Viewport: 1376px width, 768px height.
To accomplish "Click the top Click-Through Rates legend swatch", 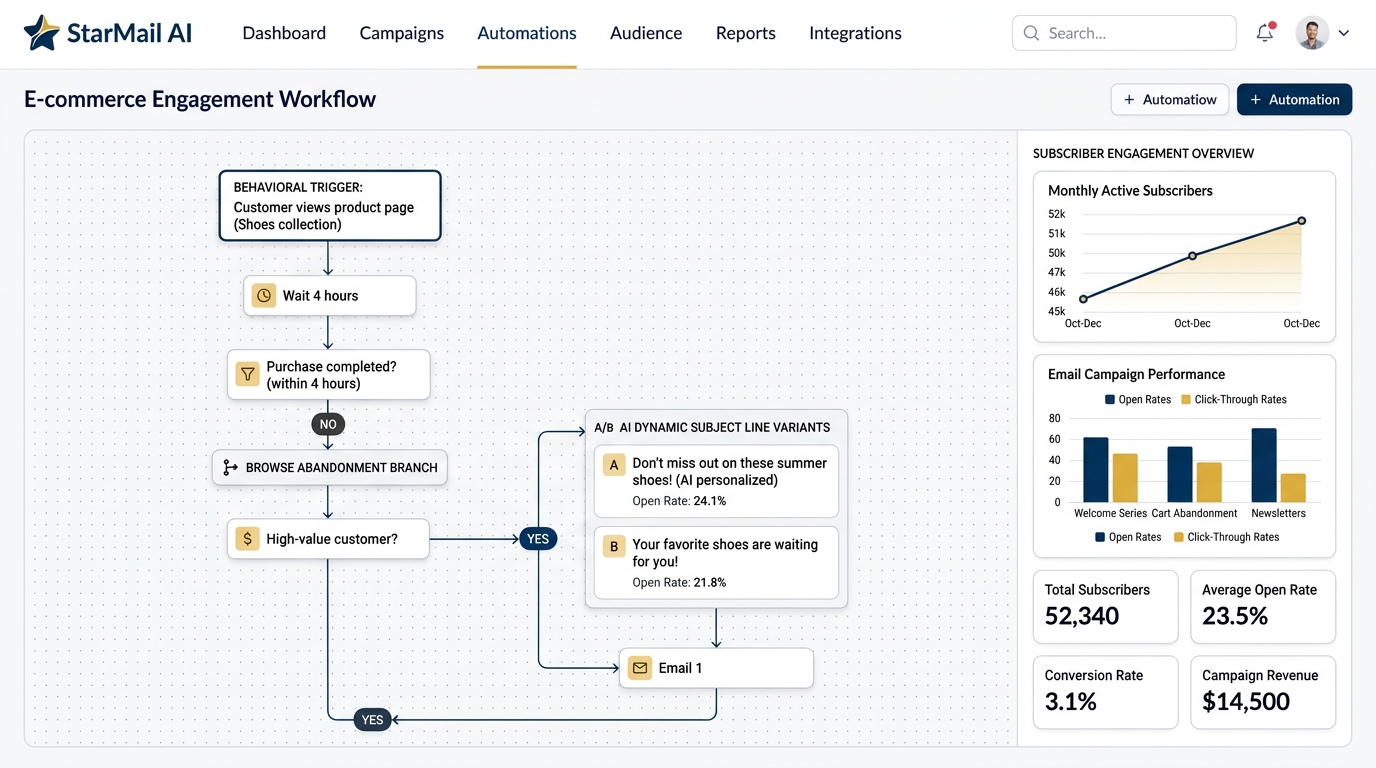I will tap(1186, 399).
